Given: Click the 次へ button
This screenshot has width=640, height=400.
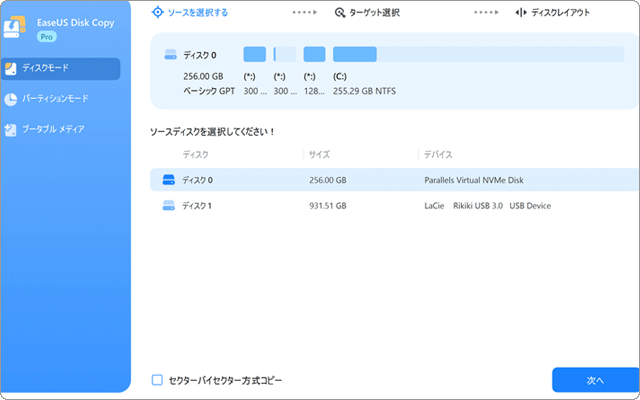Looking at the screenshot, I should tap(596, 380).
